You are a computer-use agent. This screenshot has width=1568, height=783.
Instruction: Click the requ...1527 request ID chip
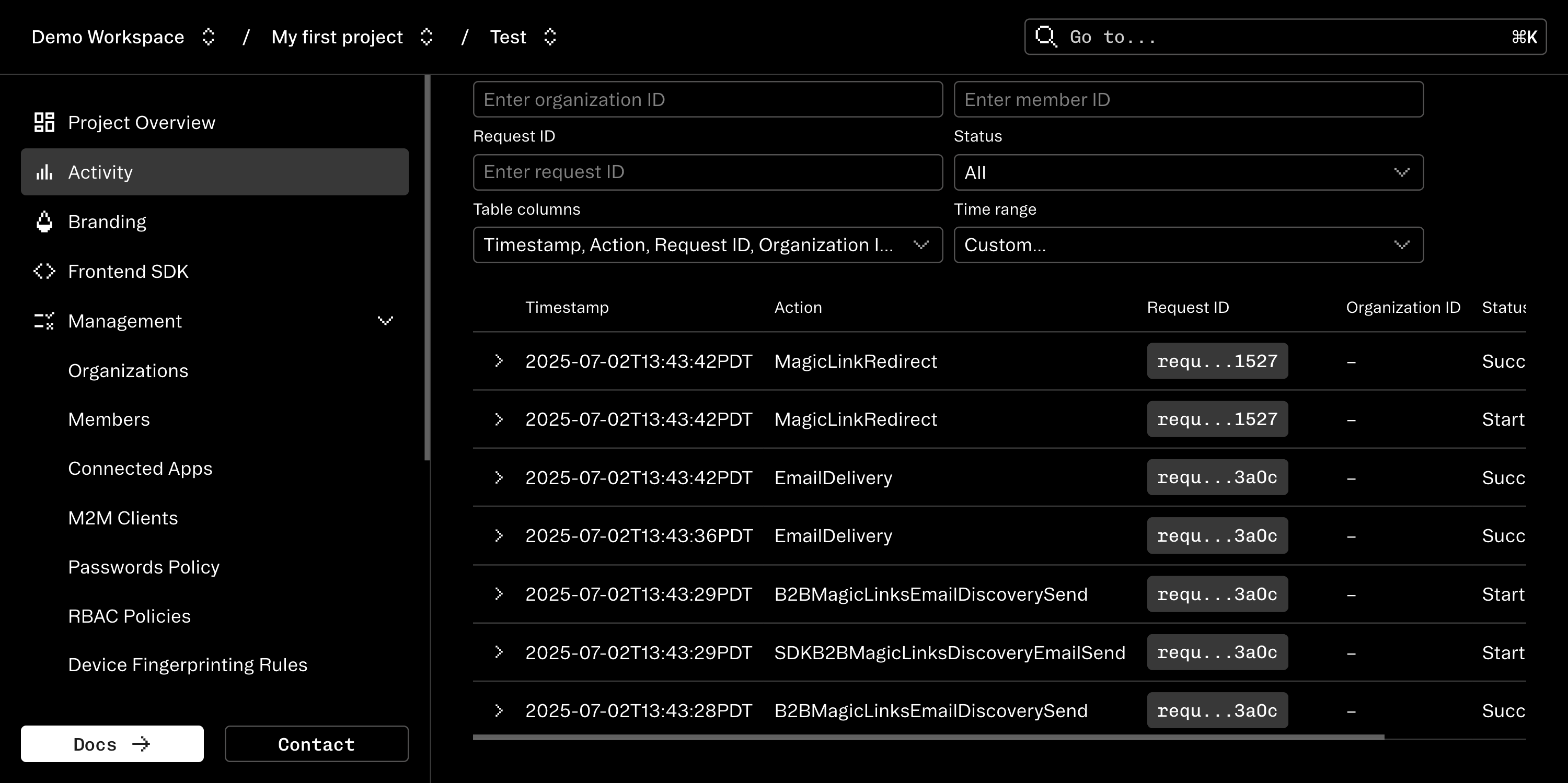pos(1217,361)
